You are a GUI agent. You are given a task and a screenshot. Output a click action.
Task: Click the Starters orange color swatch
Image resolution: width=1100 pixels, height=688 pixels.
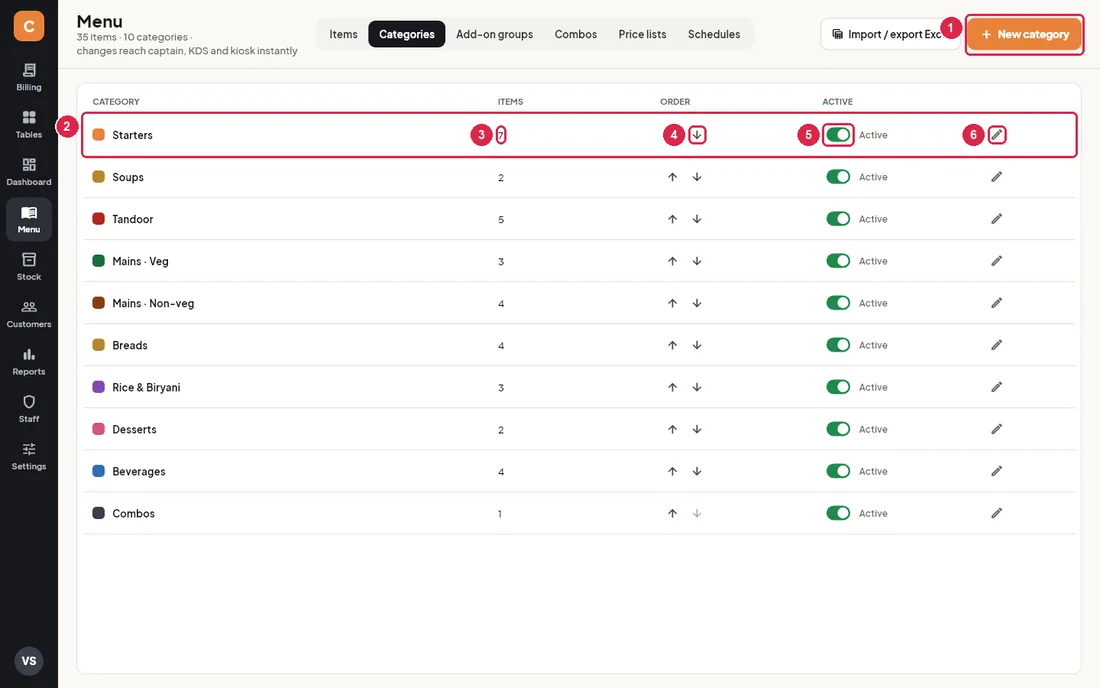pyautogui.click(x=99, y=135)
